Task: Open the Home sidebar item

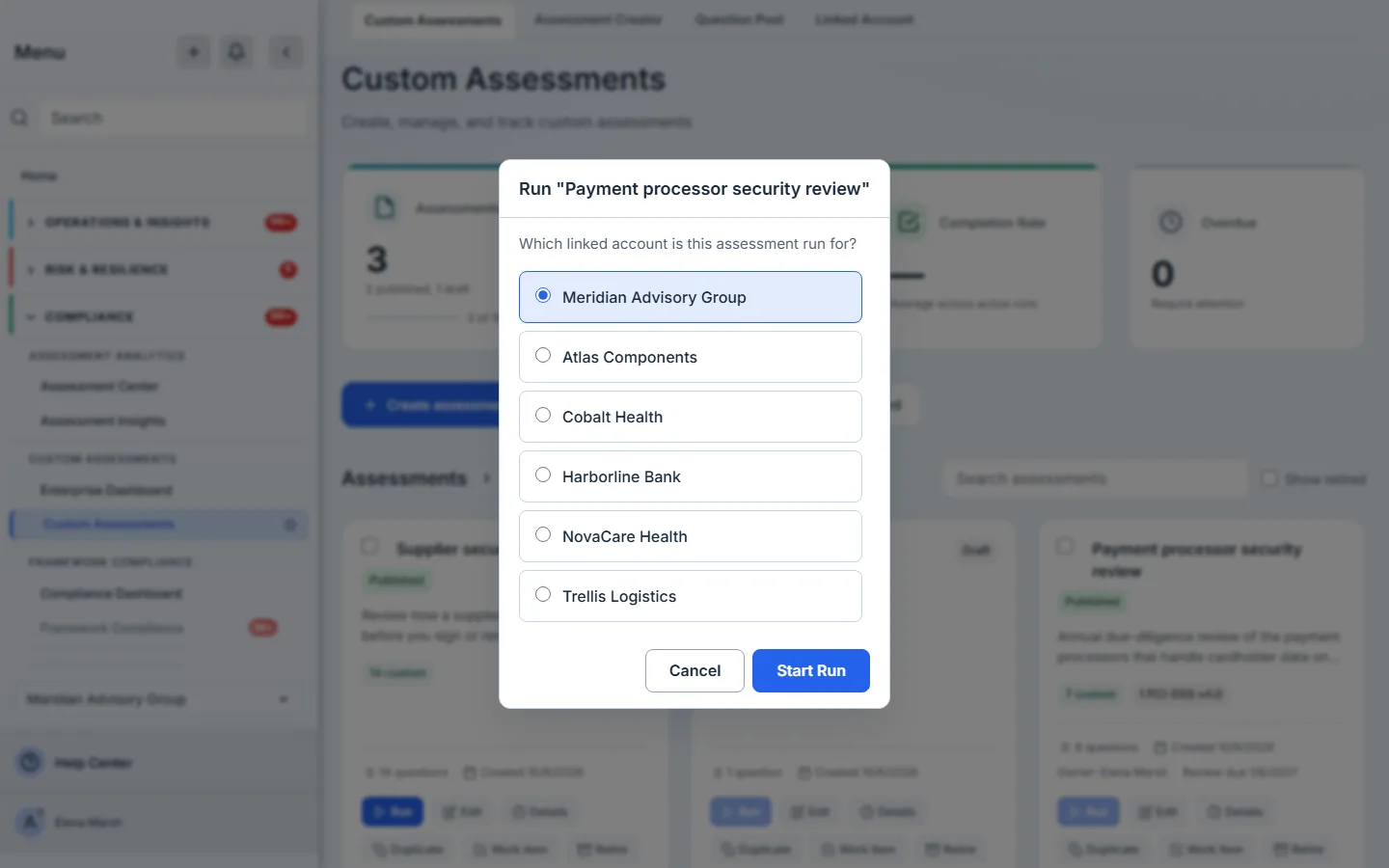Action: click(x=39, y=176)
